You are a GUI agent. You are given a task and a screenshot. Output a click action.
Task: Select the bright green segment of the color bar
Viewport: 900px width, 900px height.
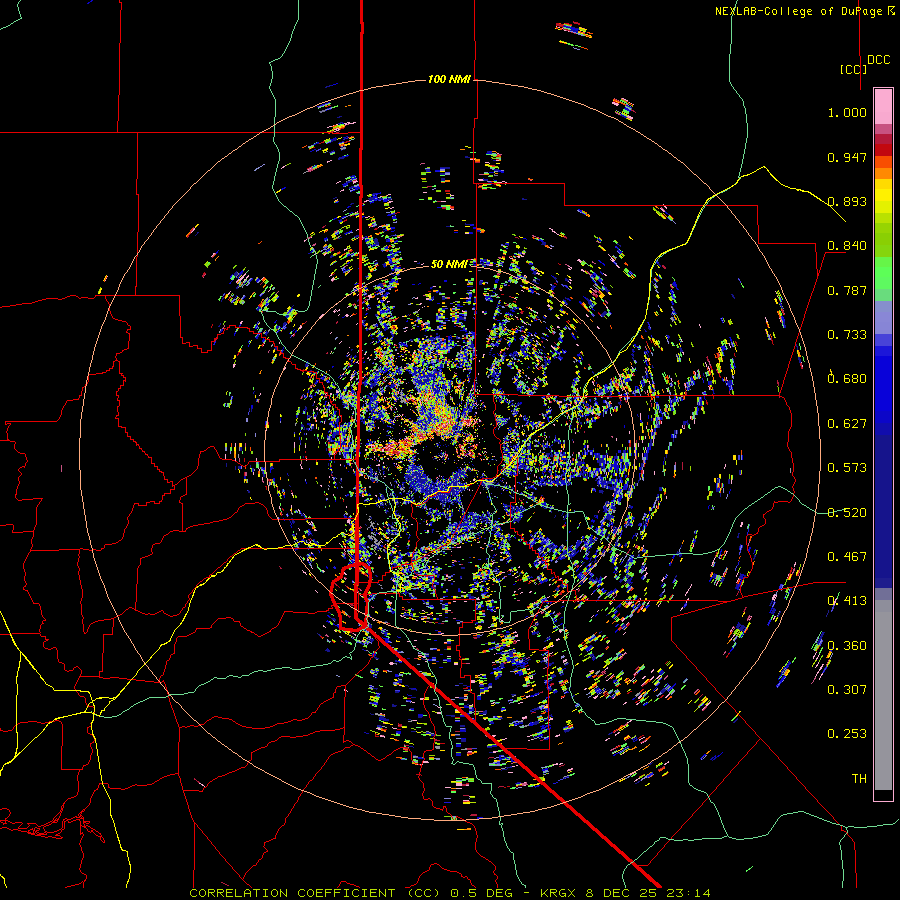(x=883, y=273)
